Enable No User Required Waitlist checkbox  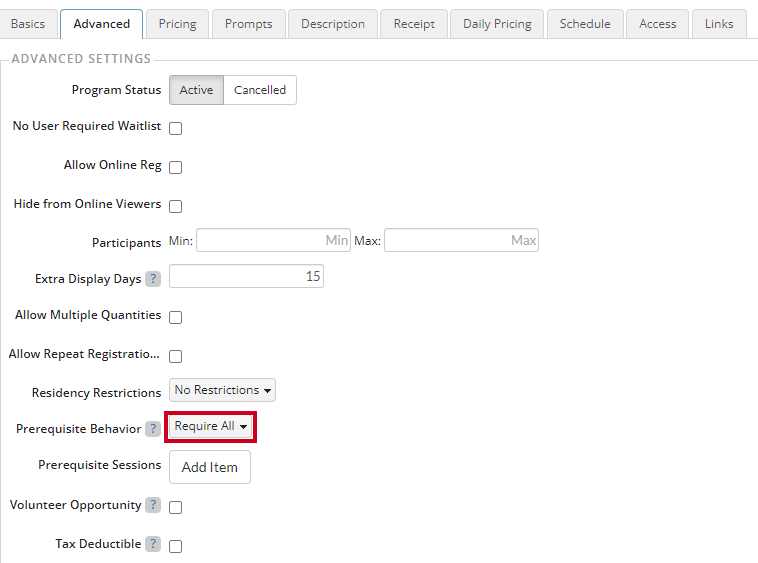pos(175,129)
